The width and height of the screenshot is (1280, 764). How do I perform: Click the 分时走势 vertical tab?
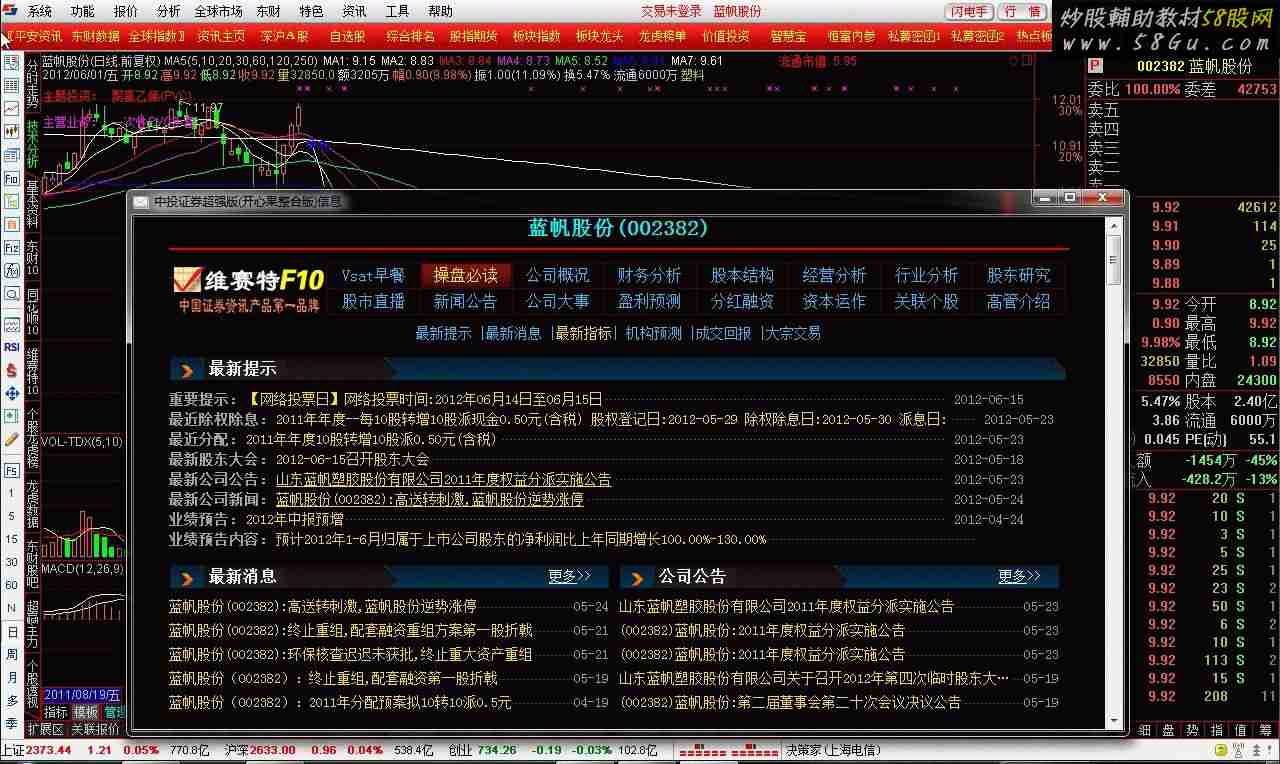[32, 83]
